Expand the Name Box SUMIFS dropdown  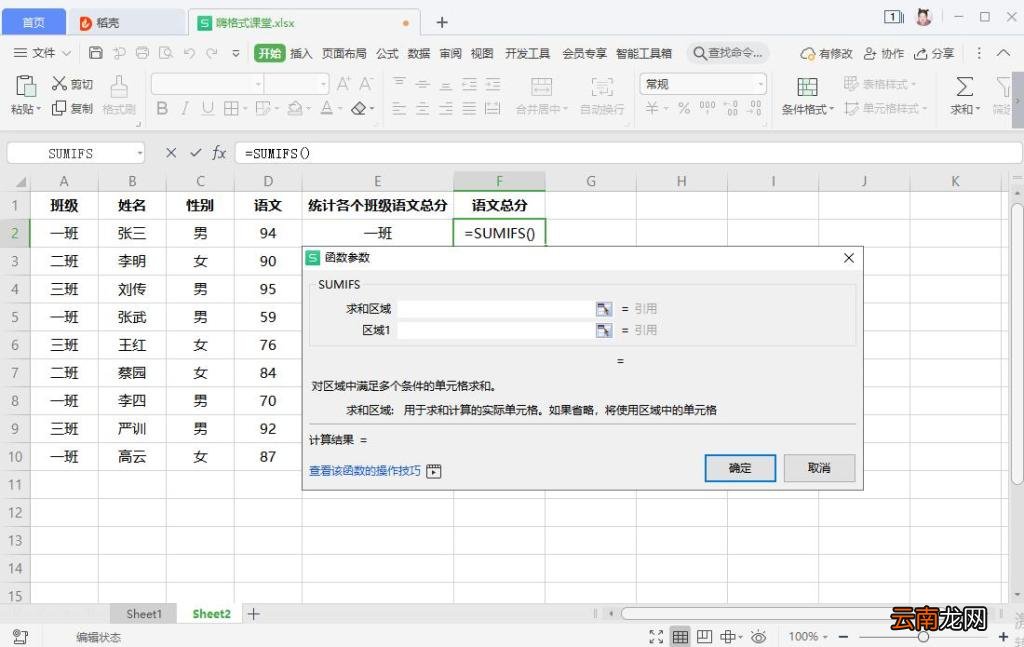139,153
